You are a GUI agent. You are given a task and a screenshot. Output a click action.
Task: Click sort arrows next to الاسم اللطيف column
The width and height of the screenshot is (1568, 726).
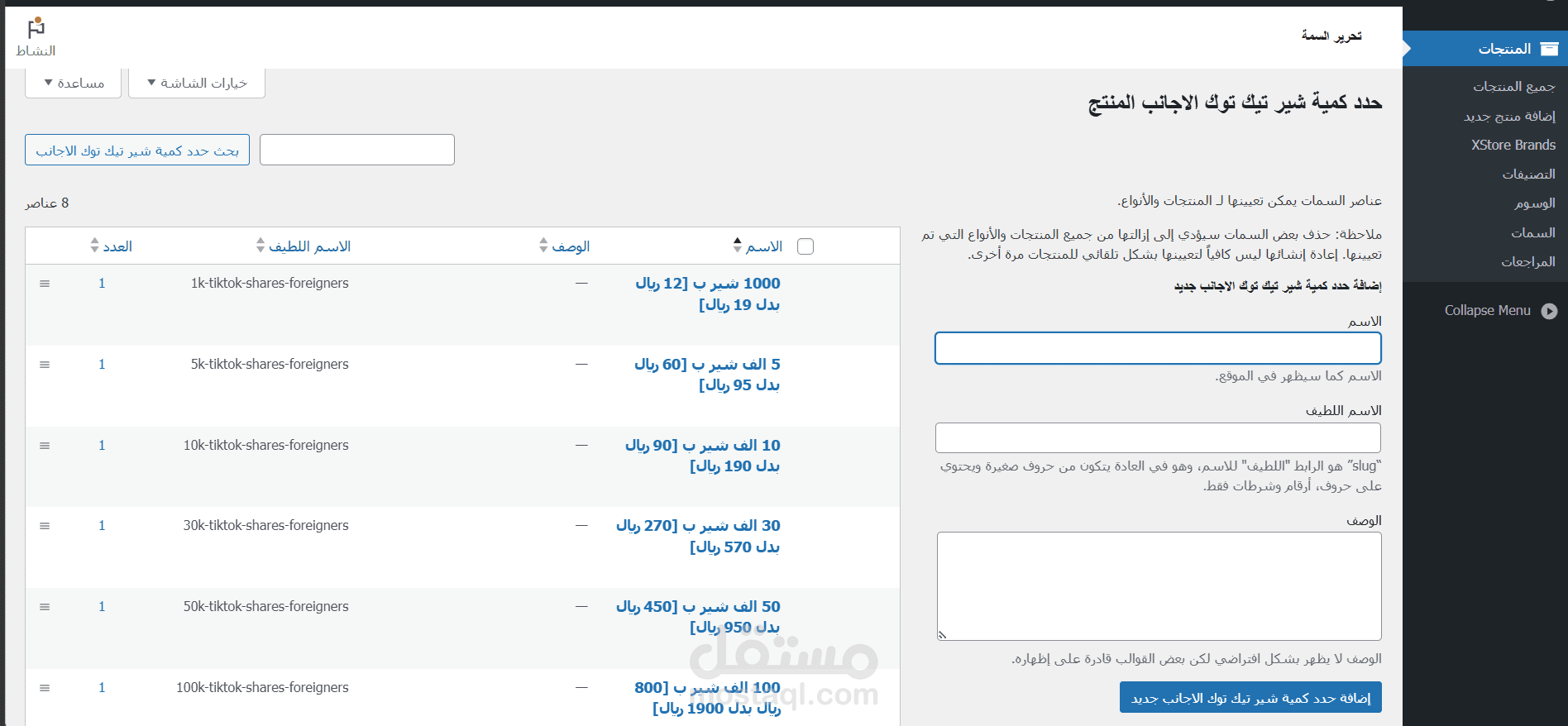click(261, 246)
